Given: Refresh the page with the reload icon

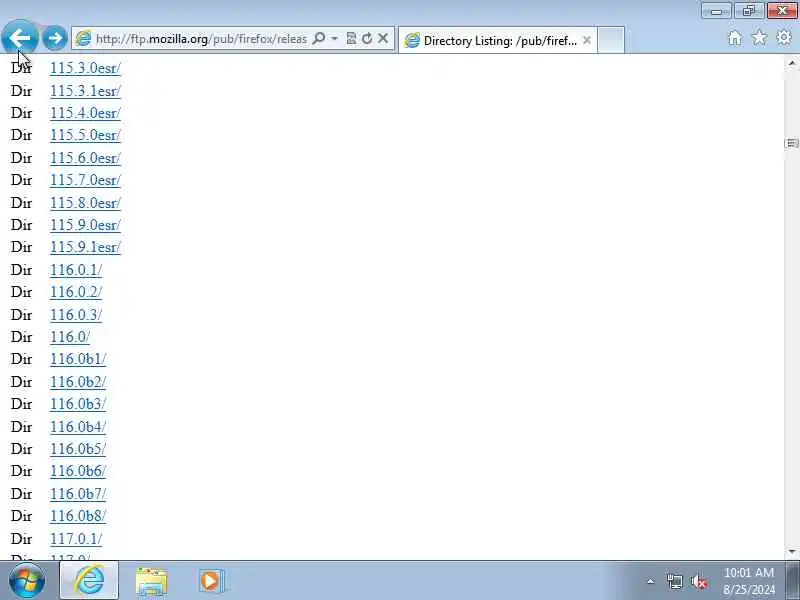Looking at the screenshot, I should [367, 39].
